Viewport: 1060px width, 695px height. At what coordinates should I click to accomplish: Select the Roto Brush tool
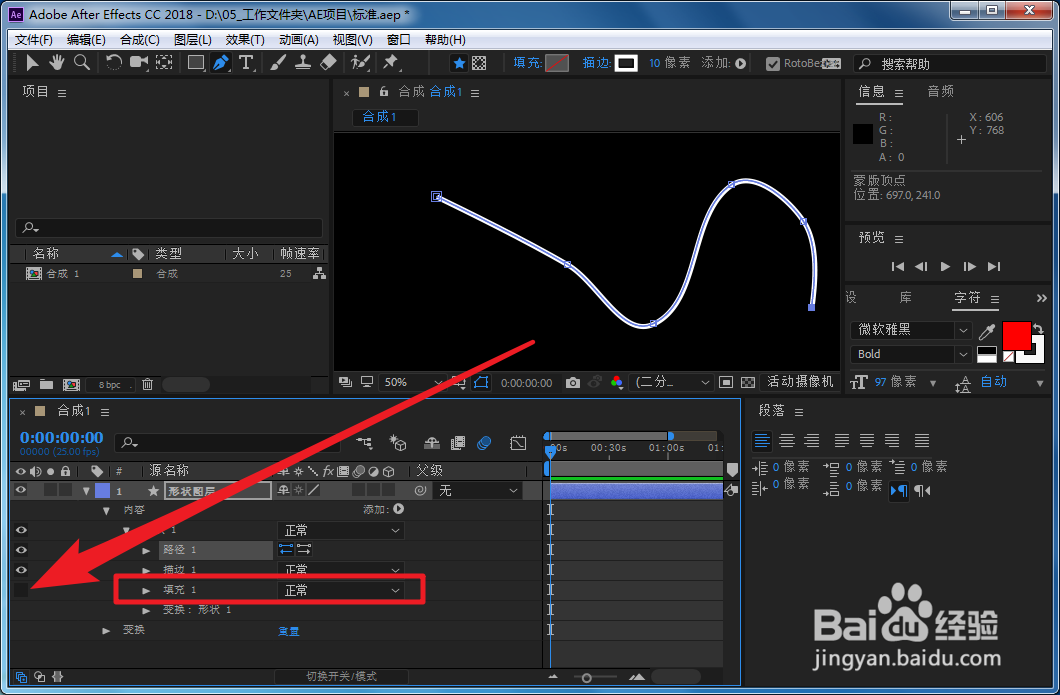[x=360, y=63]
